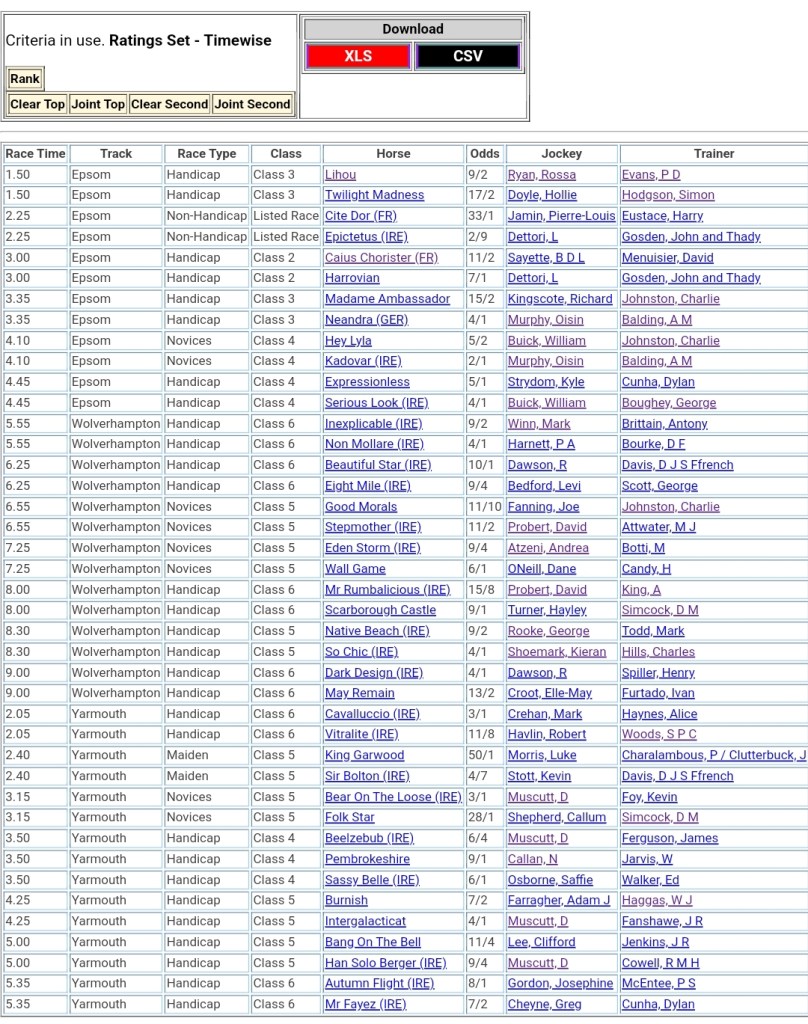Screen dimensions: 808x1024
Task: Click the Horse column header
Action: pyautogui.click(x=393, y=154)
